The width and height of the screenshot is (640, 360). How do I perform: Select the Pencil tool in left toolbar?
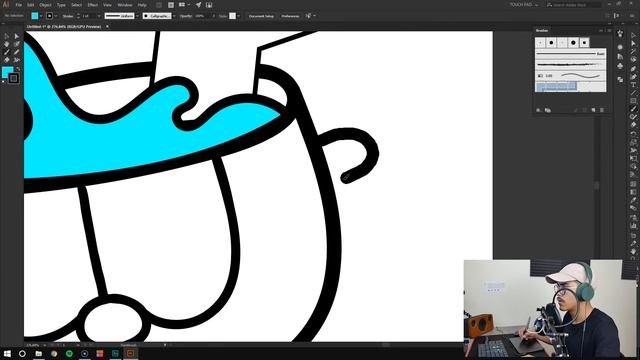[x=16, y=52]
